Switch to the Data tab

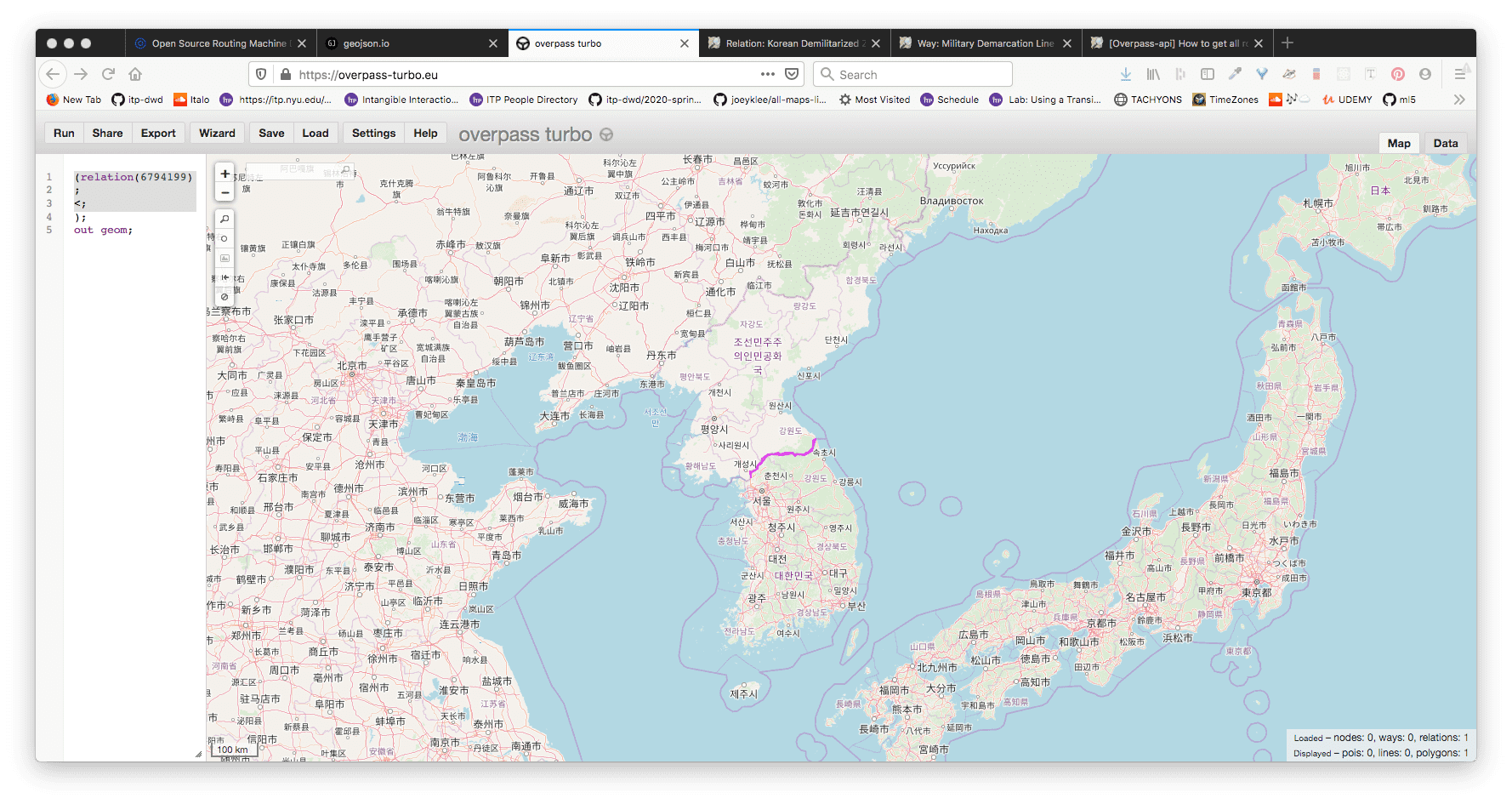pos(1445,143)
